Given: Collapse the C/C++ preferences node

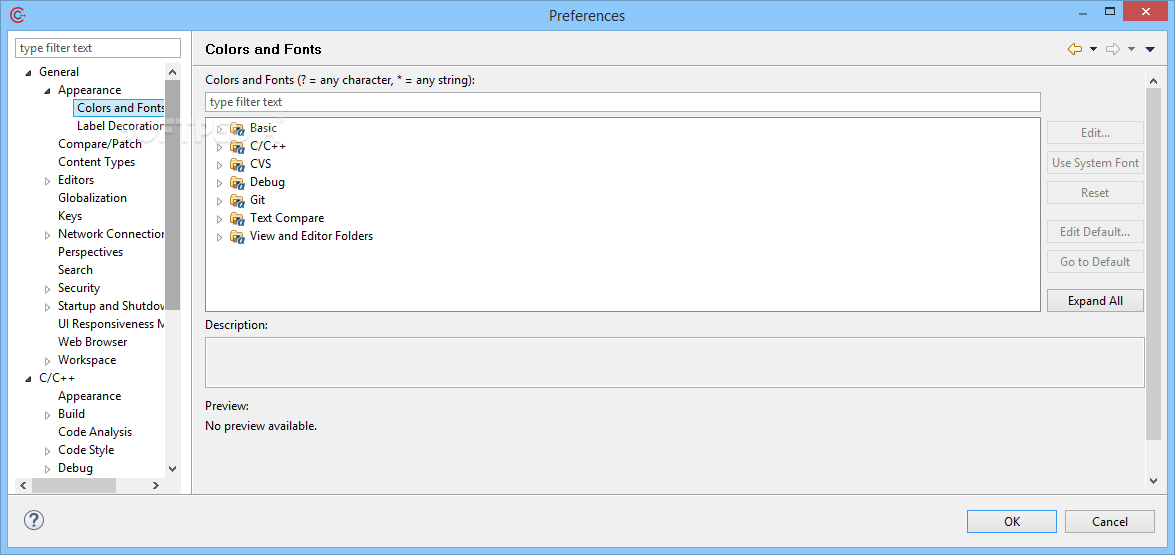Looking at the screenshot, I should [x=29, y=378].
